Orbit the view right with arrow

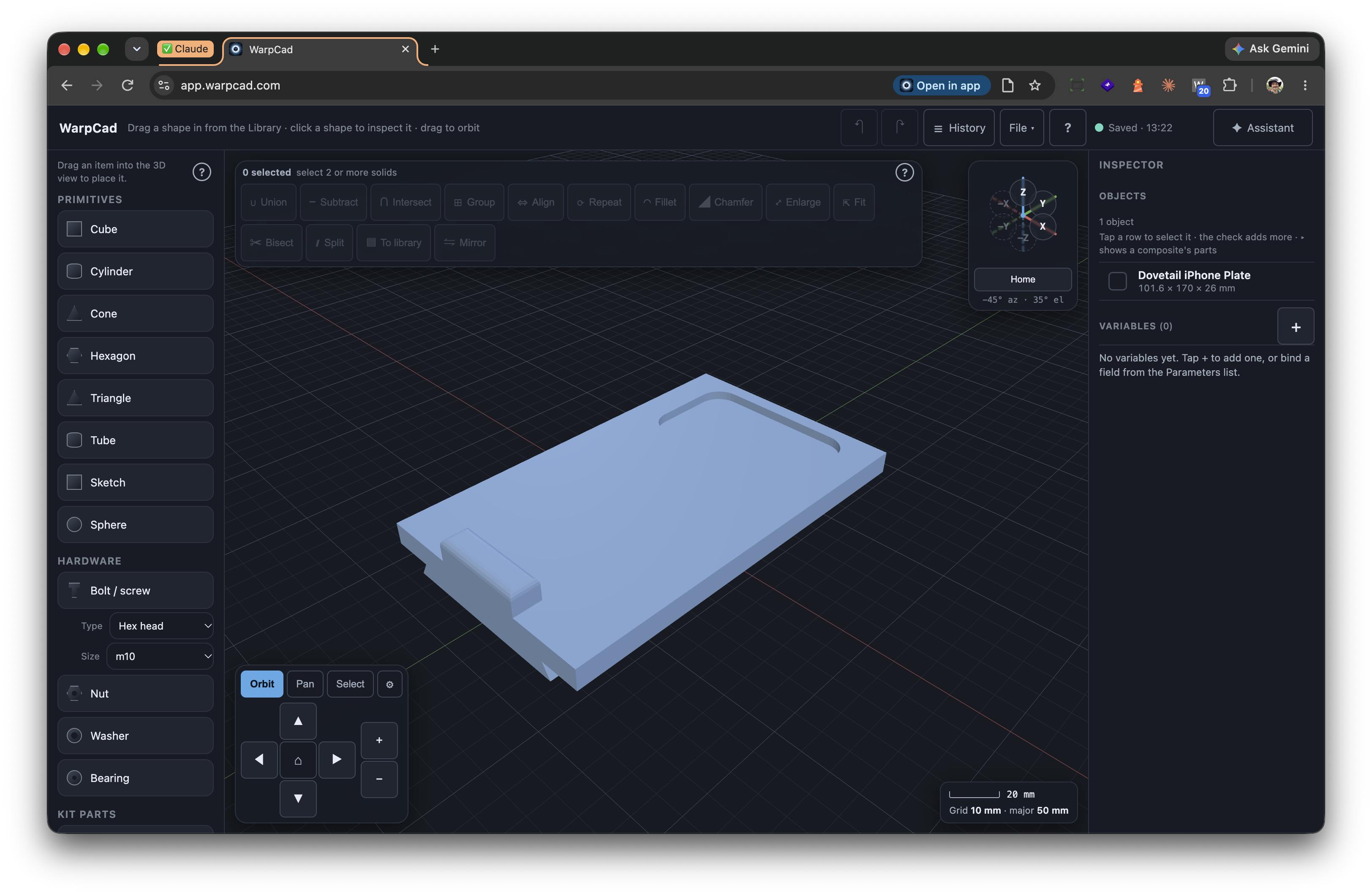[337, 760]
